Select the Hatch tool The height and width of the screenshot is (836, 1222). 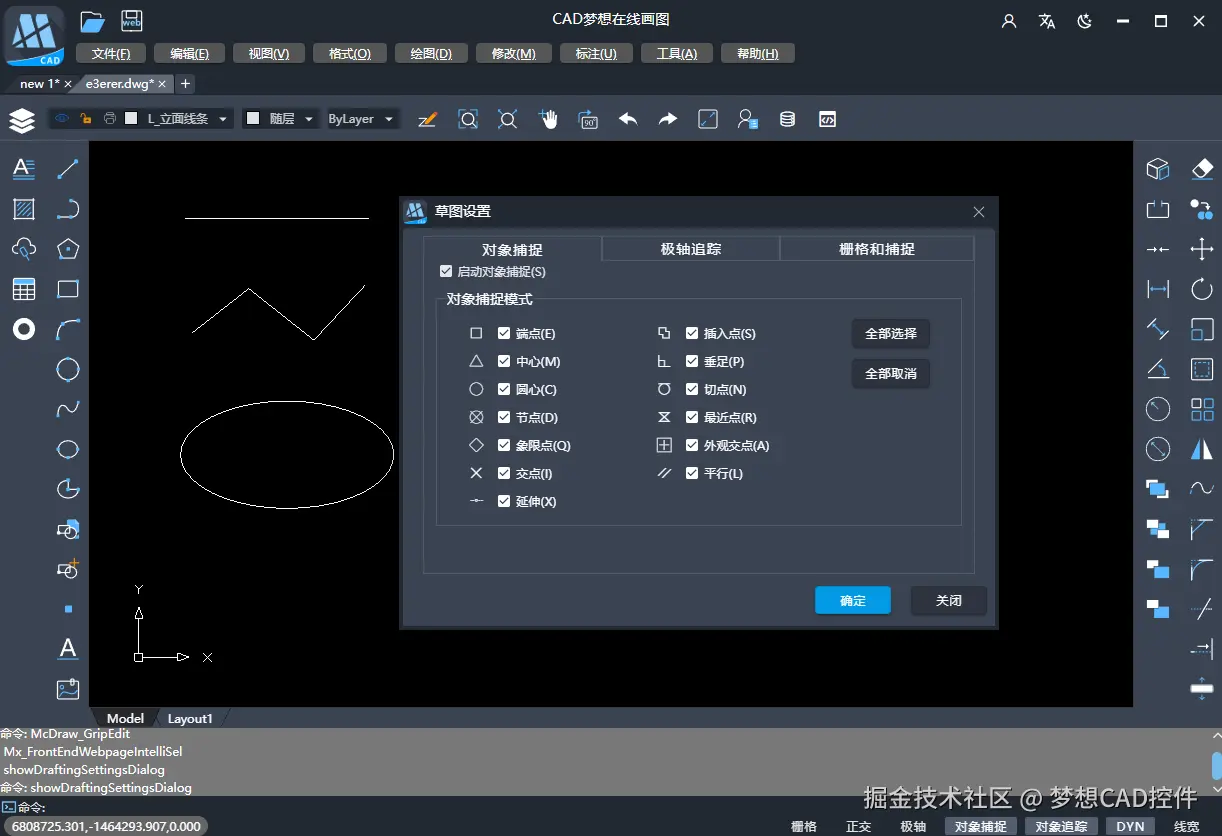tap(22, 209)
